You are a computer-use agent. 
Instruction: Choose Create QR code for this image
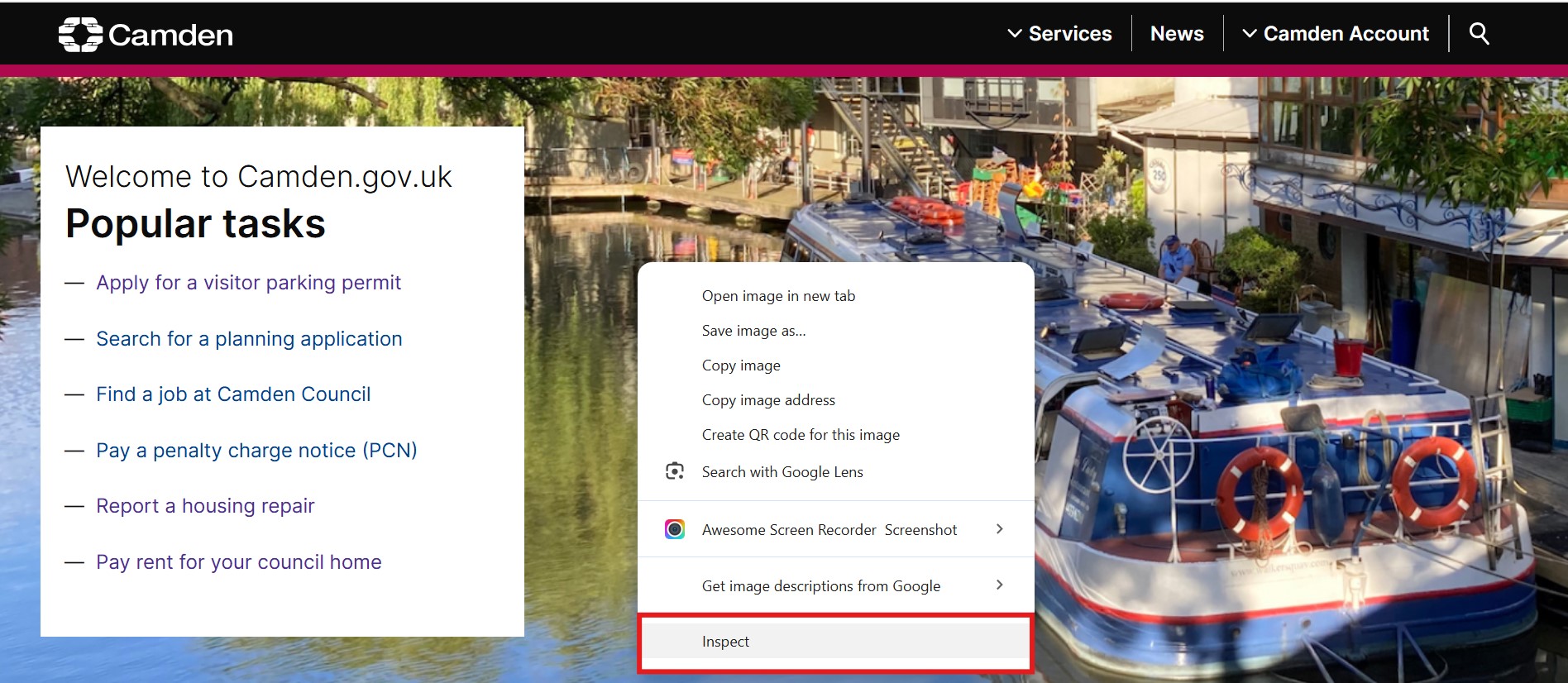[x=836, y=435]
